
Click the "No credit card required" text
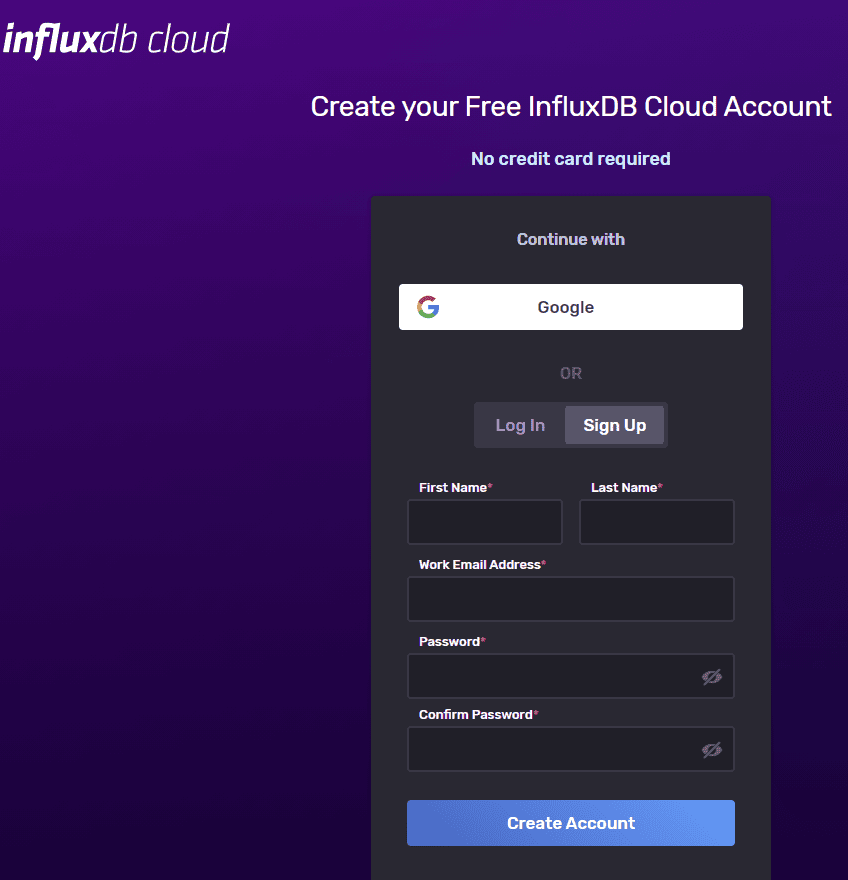[x=570, y=158]
